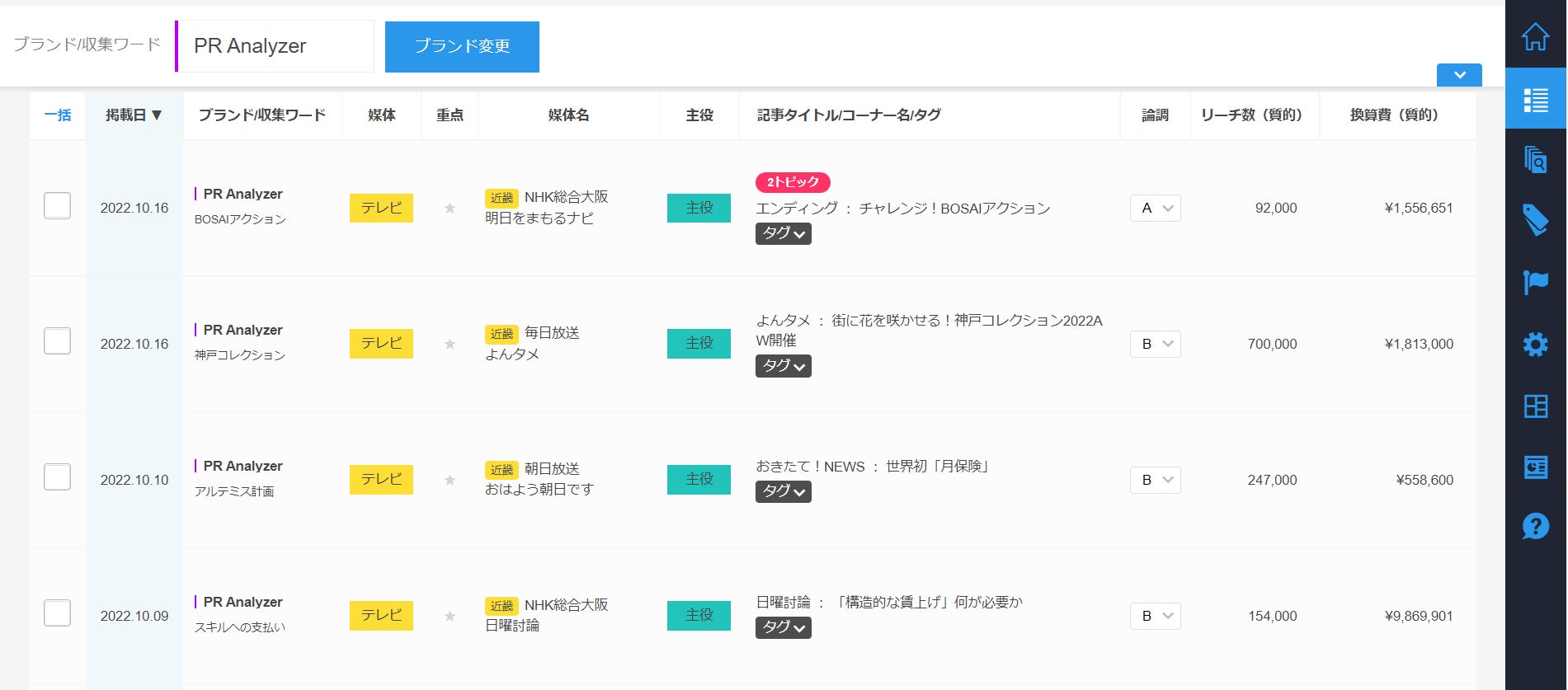The image size is (1568, 690).
Task: Open the flag icon in sidebar
Action: [1535, 282]
